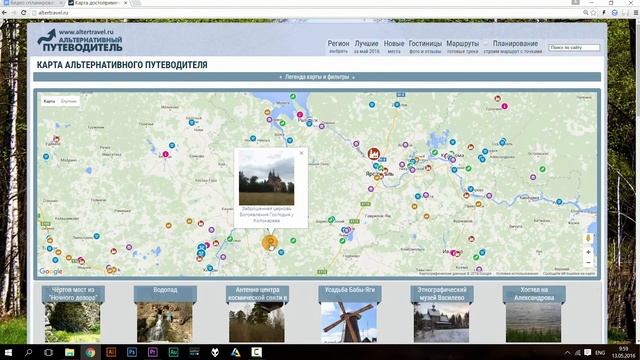The image size is (640, 360).
Task: Switch map to Спутник view
Action: point(69,101)
